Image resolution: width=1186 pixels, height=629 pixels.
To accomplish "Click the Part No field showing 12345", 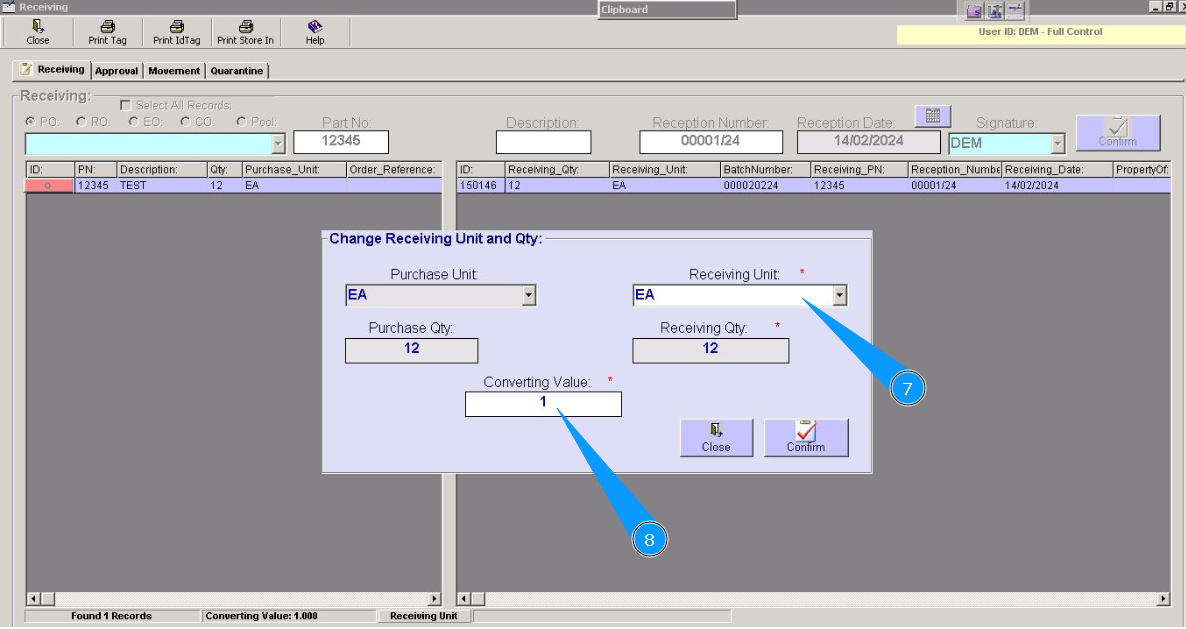I will 341,141.
